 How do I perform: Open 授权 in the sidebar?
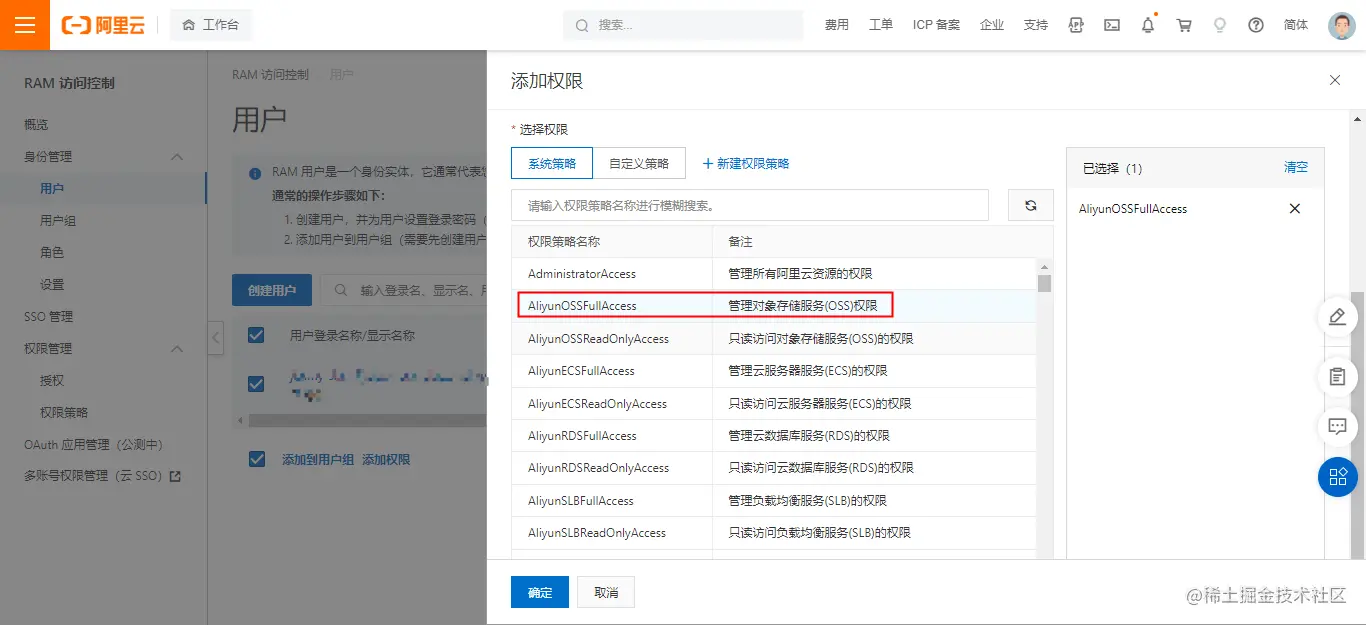click(x=52, y=381)
